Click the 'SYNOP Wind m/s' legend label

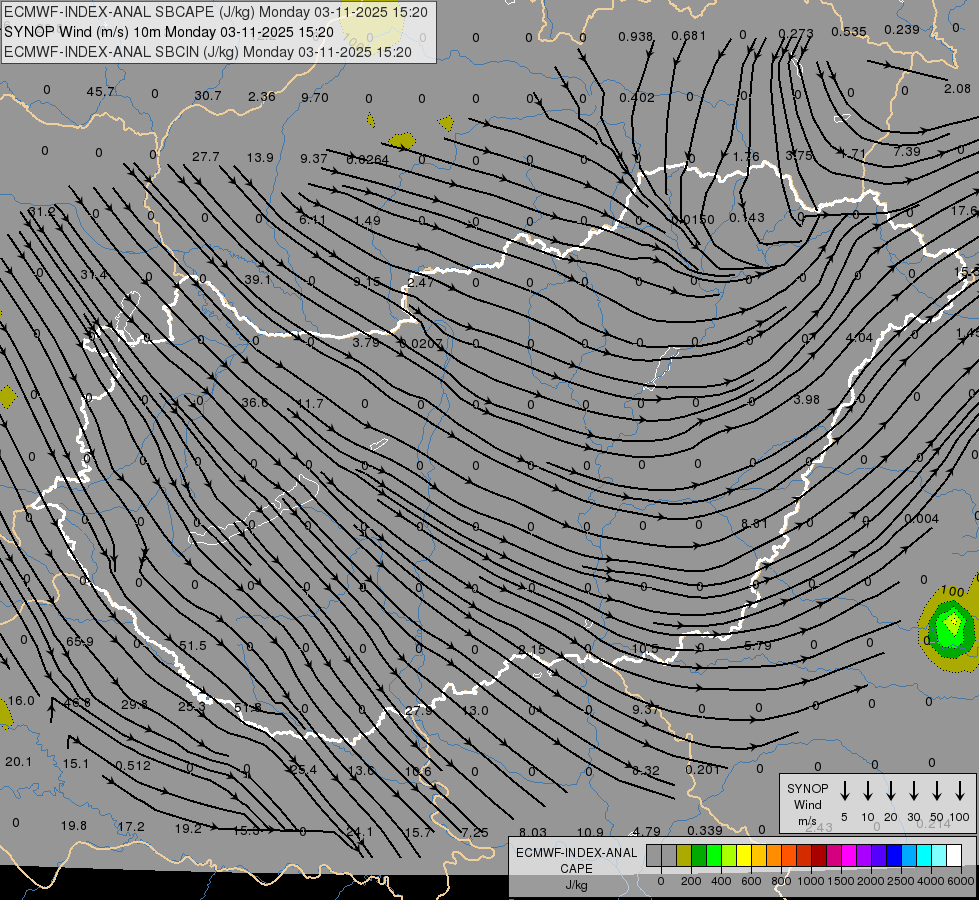(807, 805)
